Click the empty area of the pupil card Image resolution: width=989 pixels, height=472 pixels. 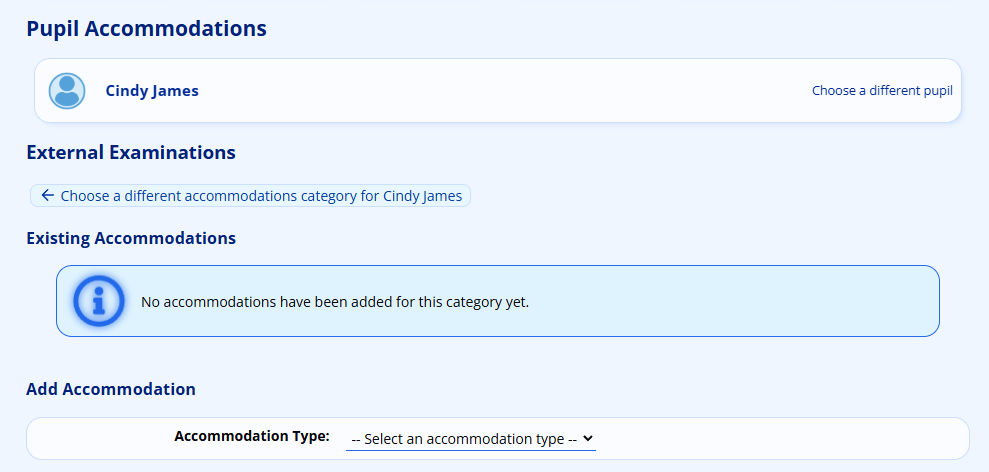click(x=500, y=91)
